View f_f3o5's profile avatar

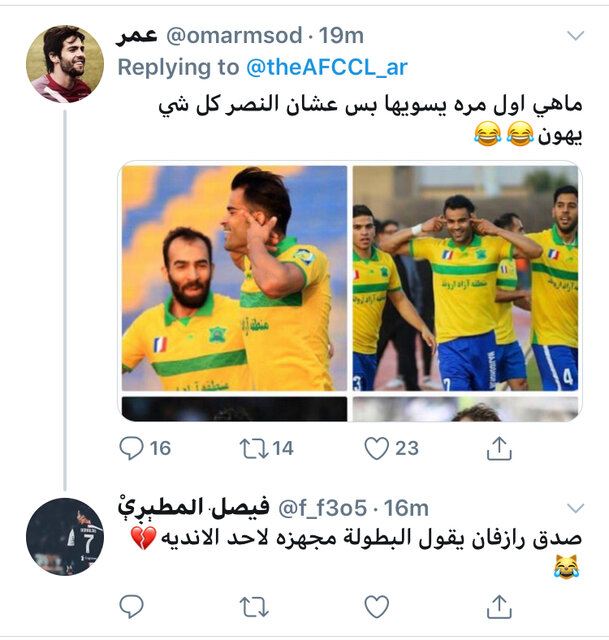[65, 536]
